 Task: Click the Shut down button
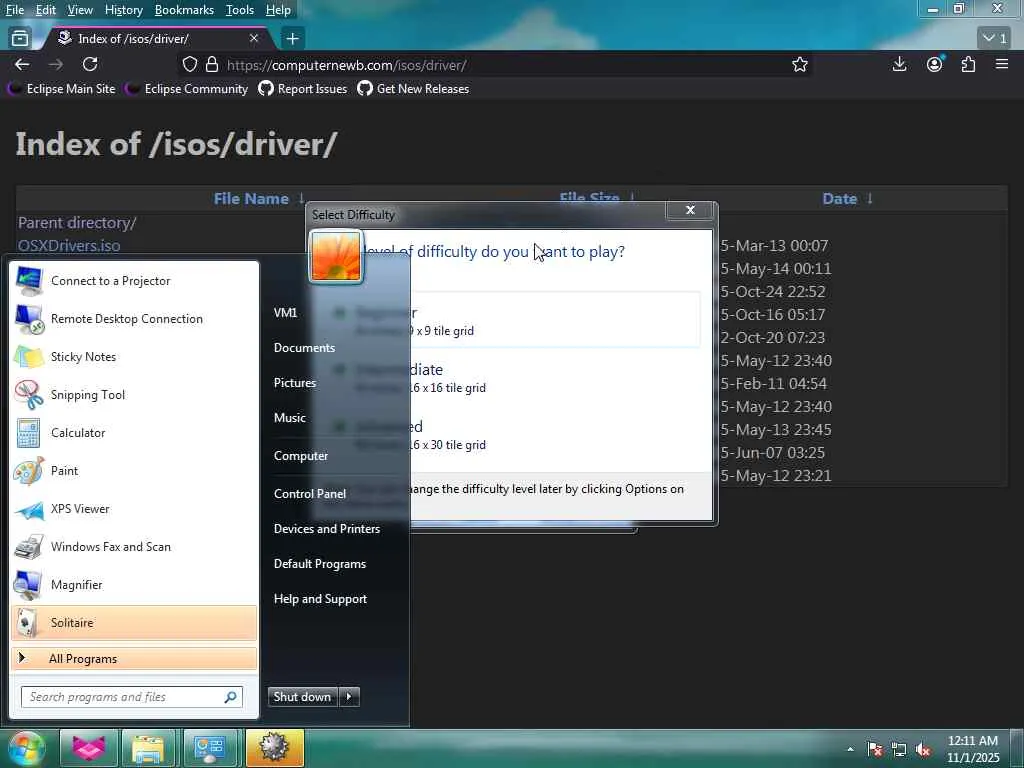[303, 697]
